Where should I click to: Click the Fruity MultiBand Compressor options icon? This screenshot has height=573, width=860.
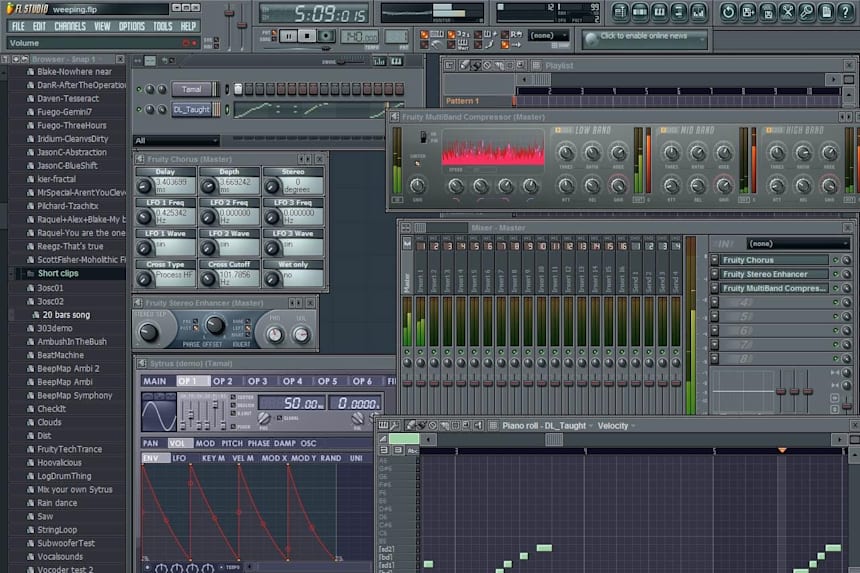coord(394,116)
